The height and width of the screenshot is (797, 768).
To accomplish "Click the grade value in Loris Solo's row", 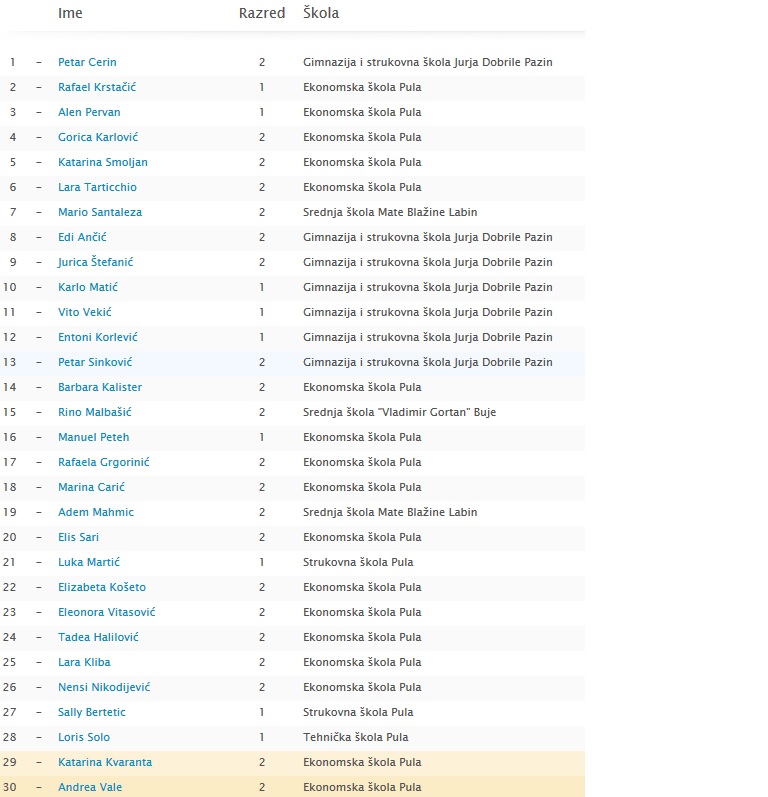I will pos(262,737).
